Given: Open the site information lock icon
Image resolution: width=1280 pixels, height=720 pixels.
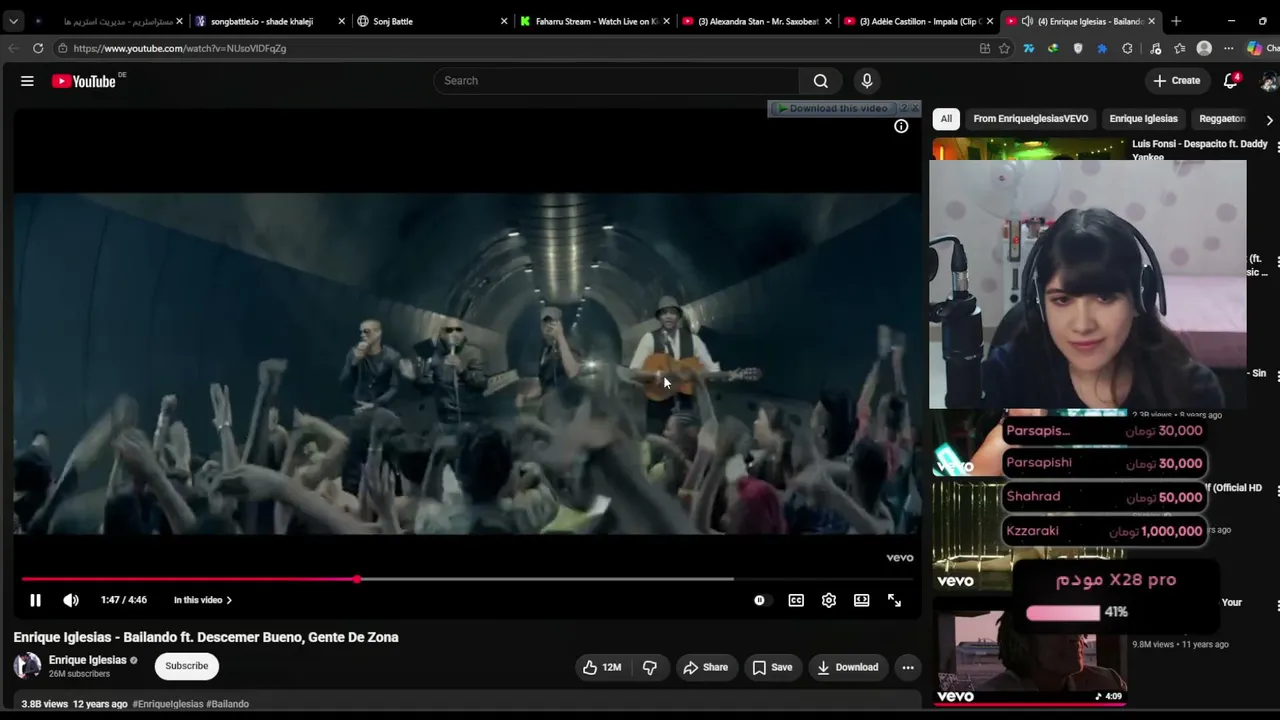Looking at the screenshot, I should pos(62,48).
